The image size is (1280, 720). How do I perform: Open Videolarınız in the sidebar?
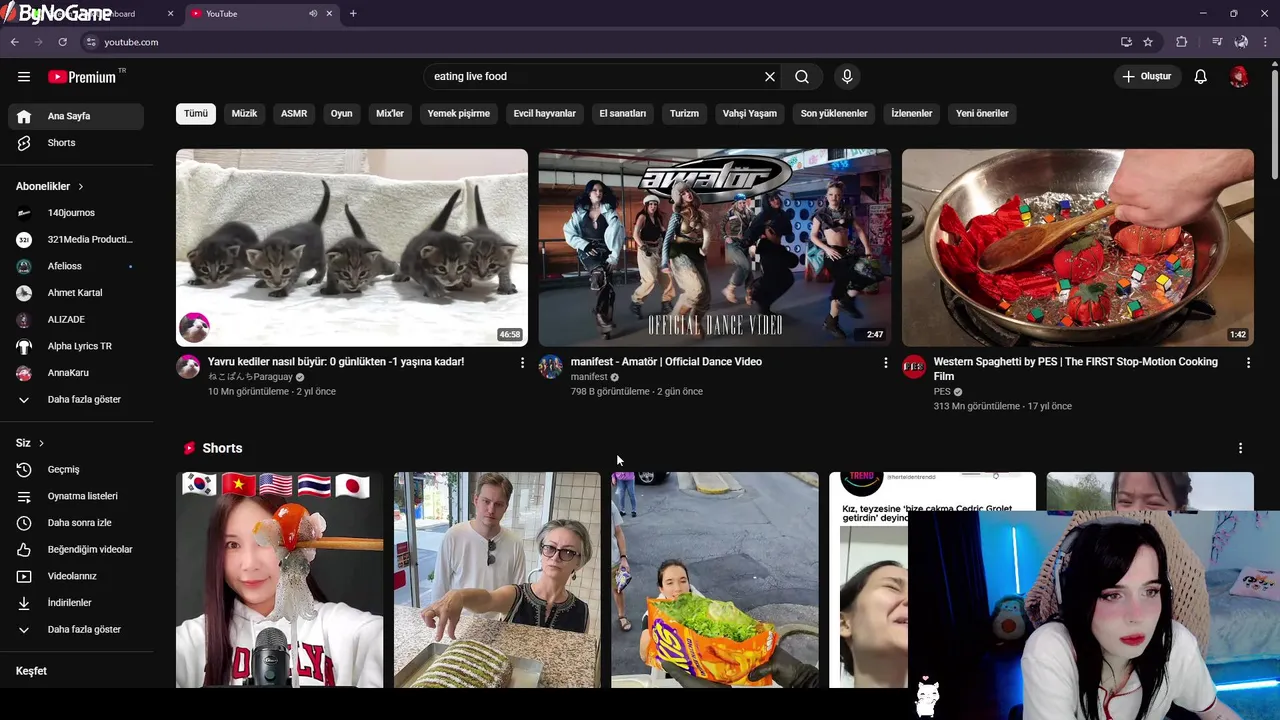(76, 576)
